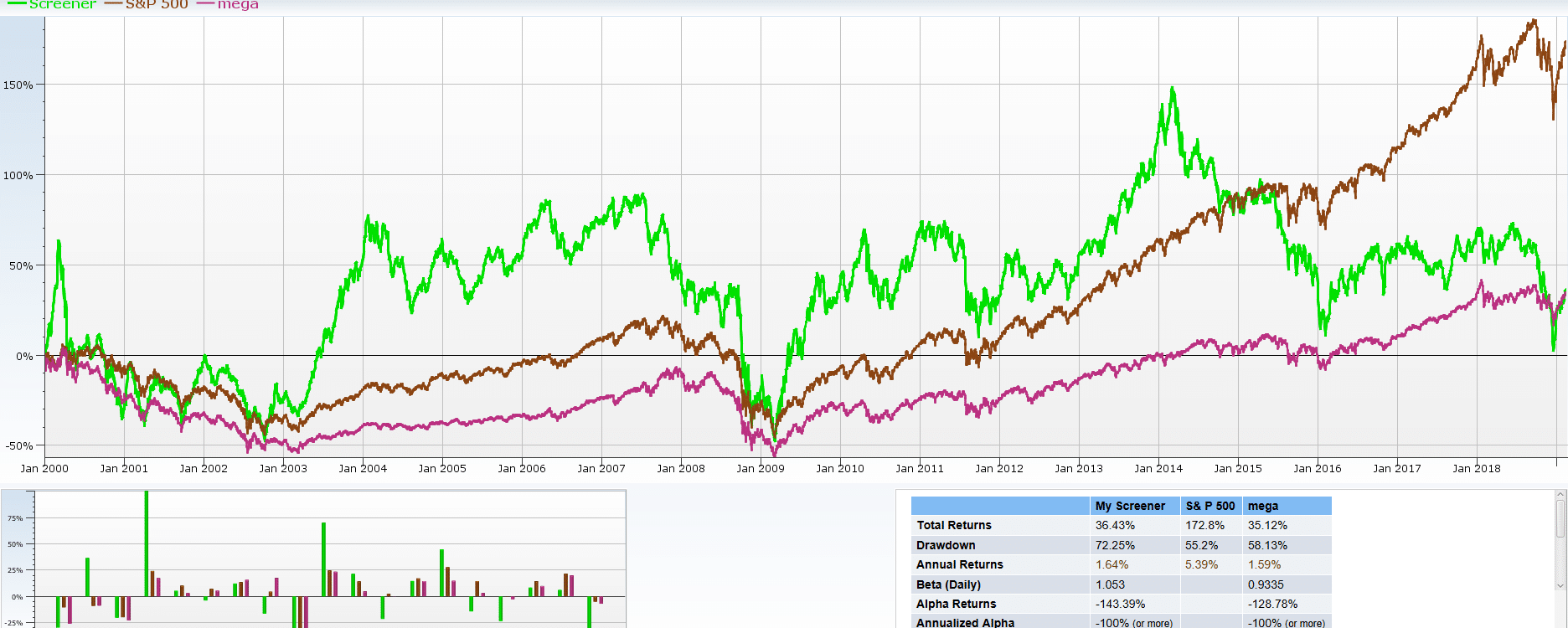Click the 72.25% drawdown value
Screen dimensions: 1568x628
pos(1115,545)
